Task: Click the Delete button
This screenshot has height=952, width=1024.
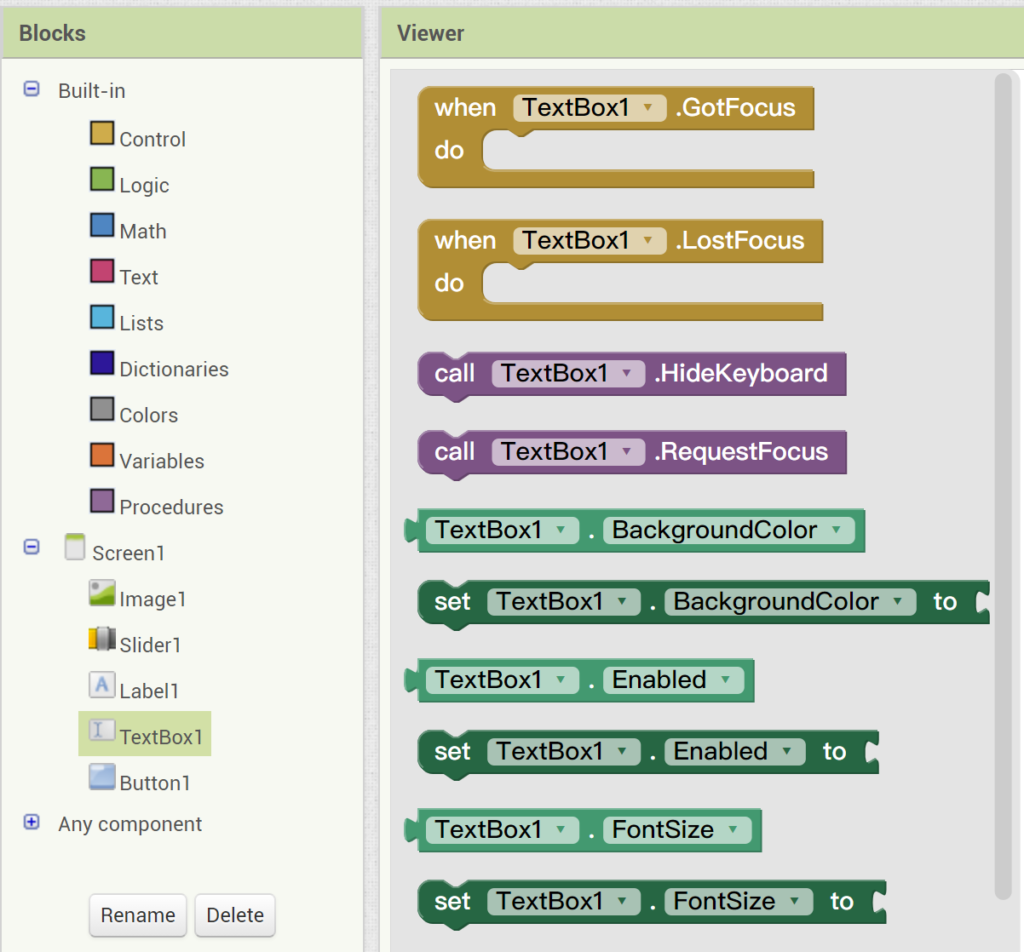Action: 235,915
